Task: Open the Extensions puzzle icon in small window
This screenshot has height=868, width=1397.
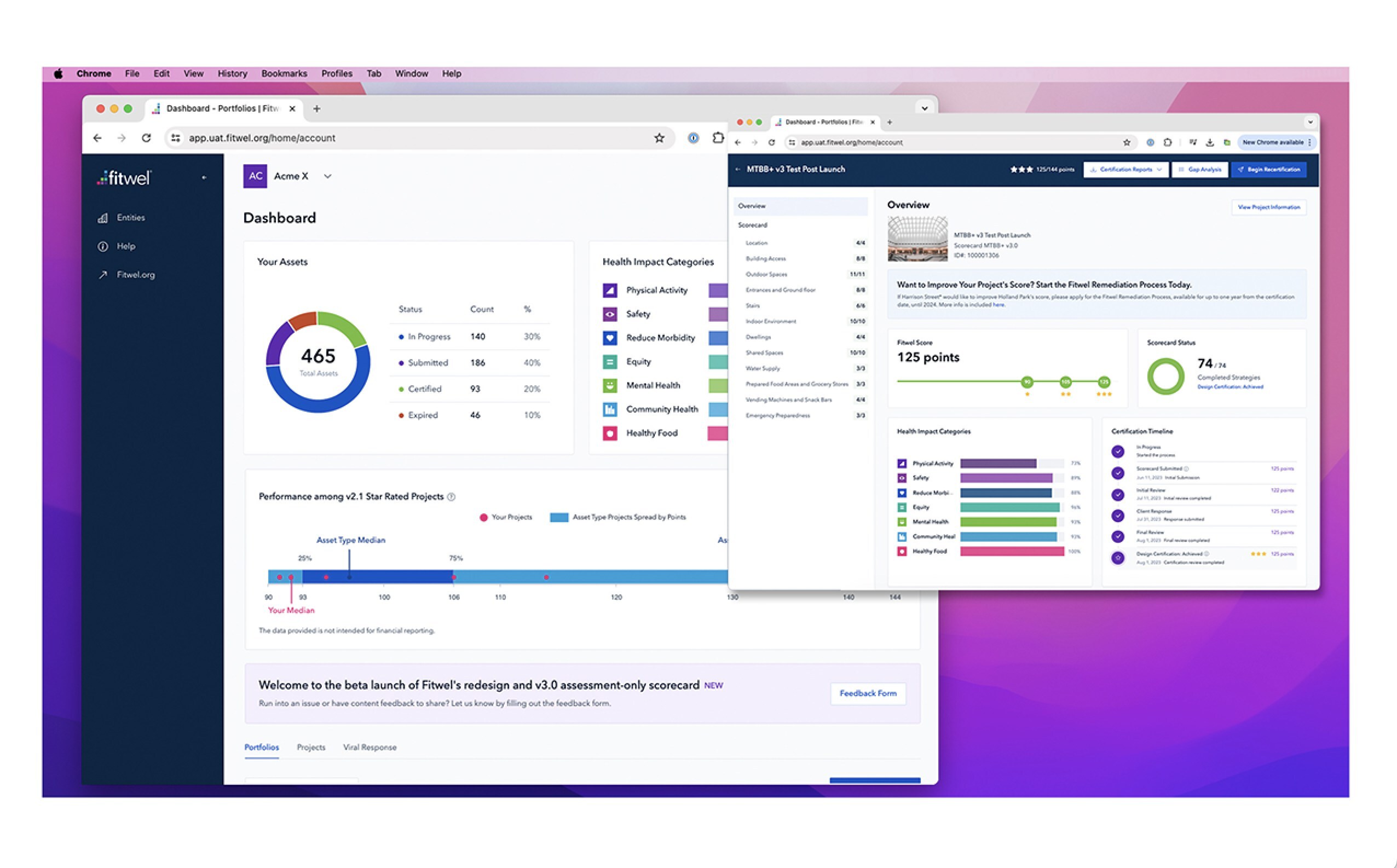Action: tap(1167, 142)
